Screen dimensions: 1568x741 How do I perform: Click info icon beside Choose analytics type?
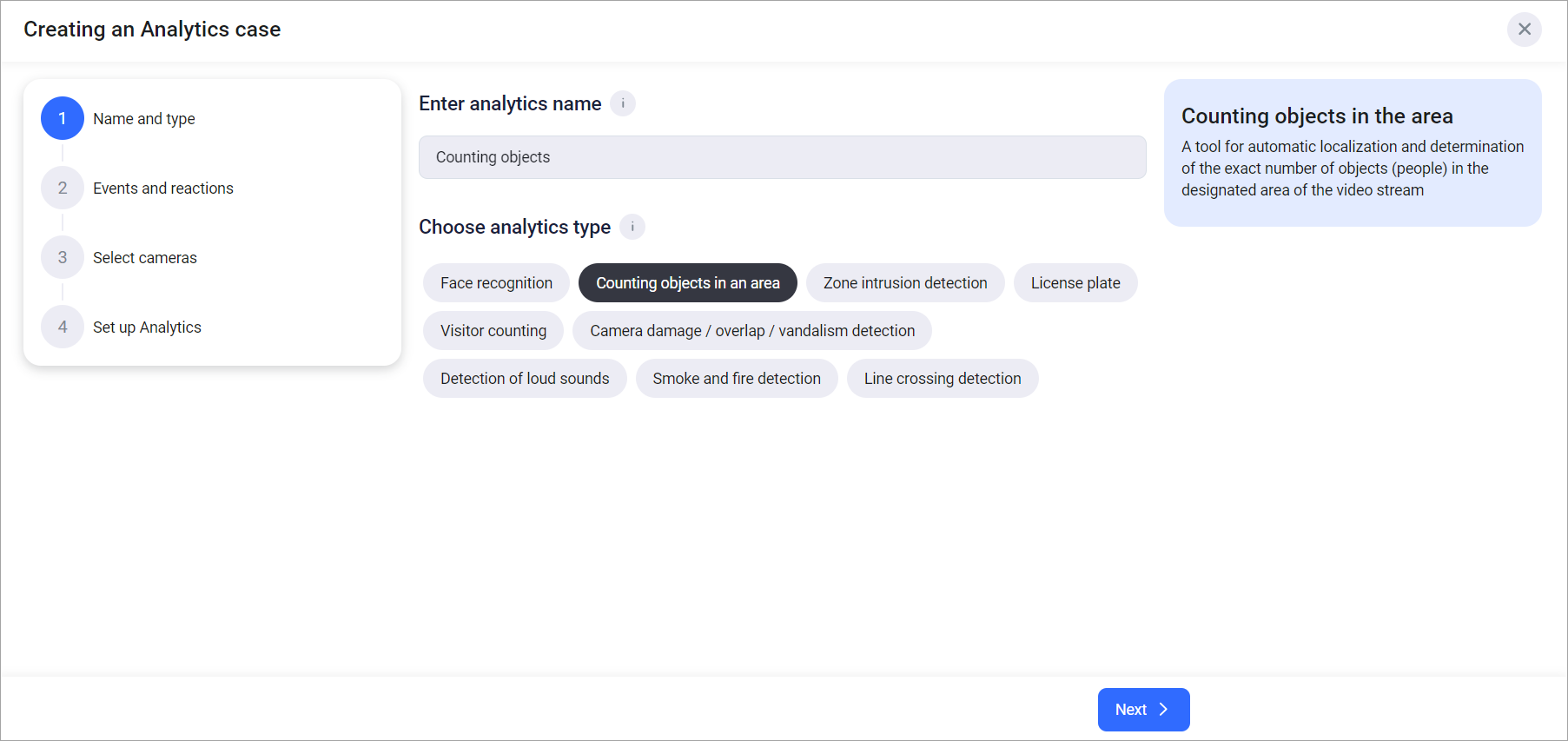click(632, 227)
